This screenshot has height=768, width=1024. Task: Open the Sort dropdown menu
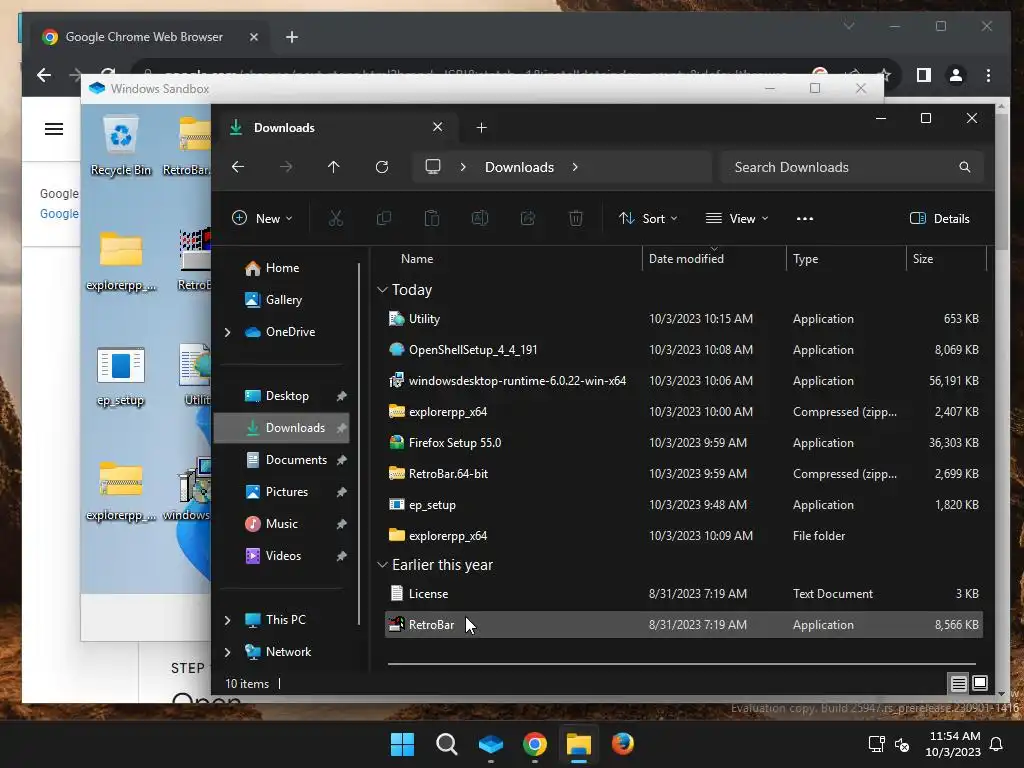648,219
